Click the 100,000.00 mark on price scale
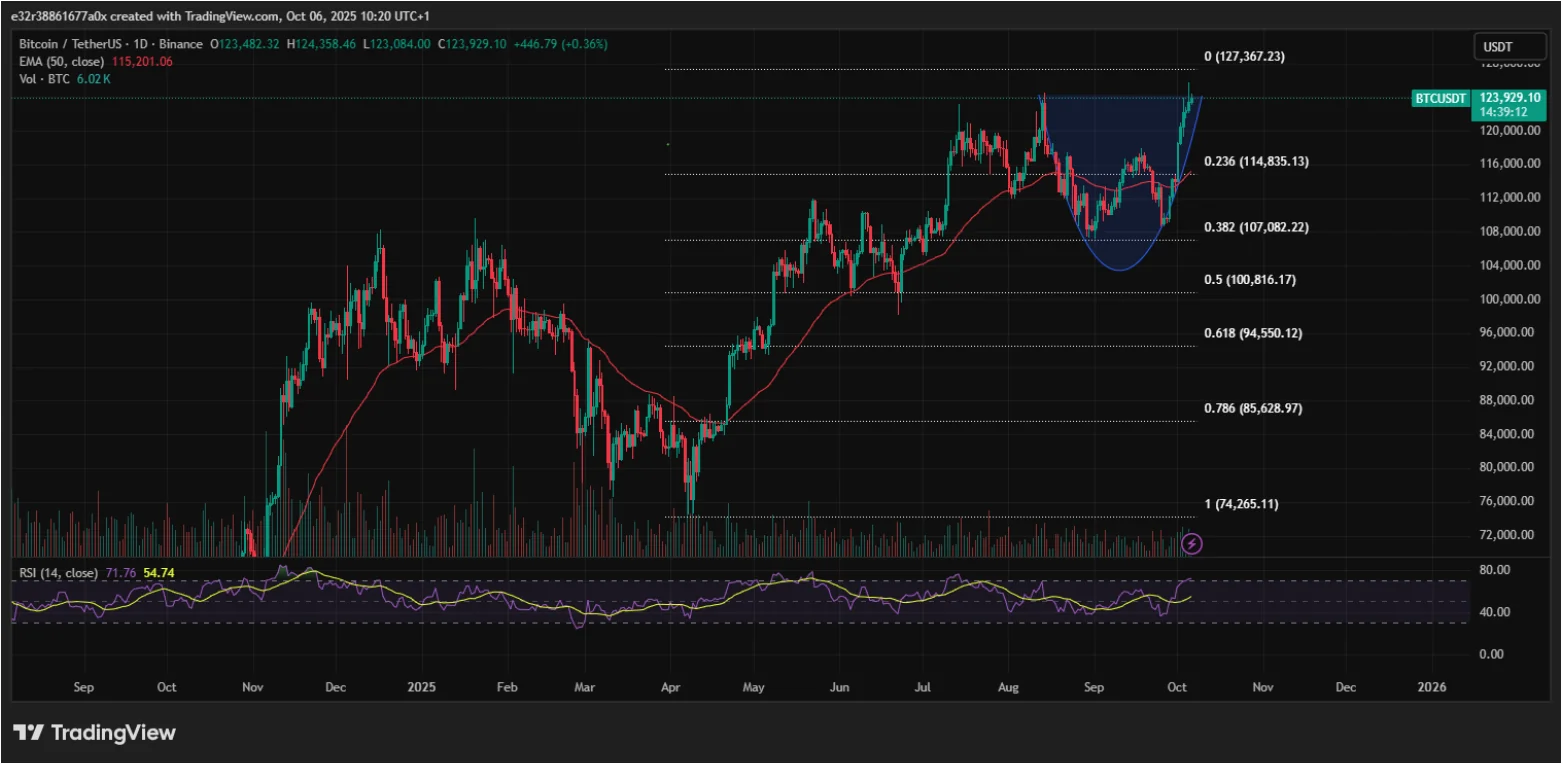This screenshot has height=764, width=1563. coord(1508,299)
